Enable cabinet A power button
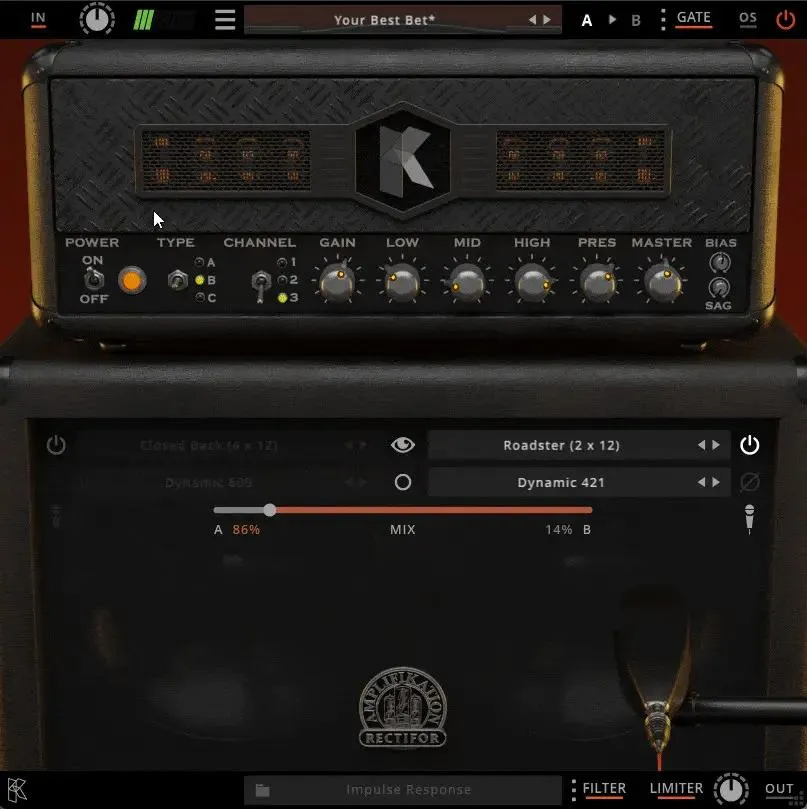 tap(56, 445)
